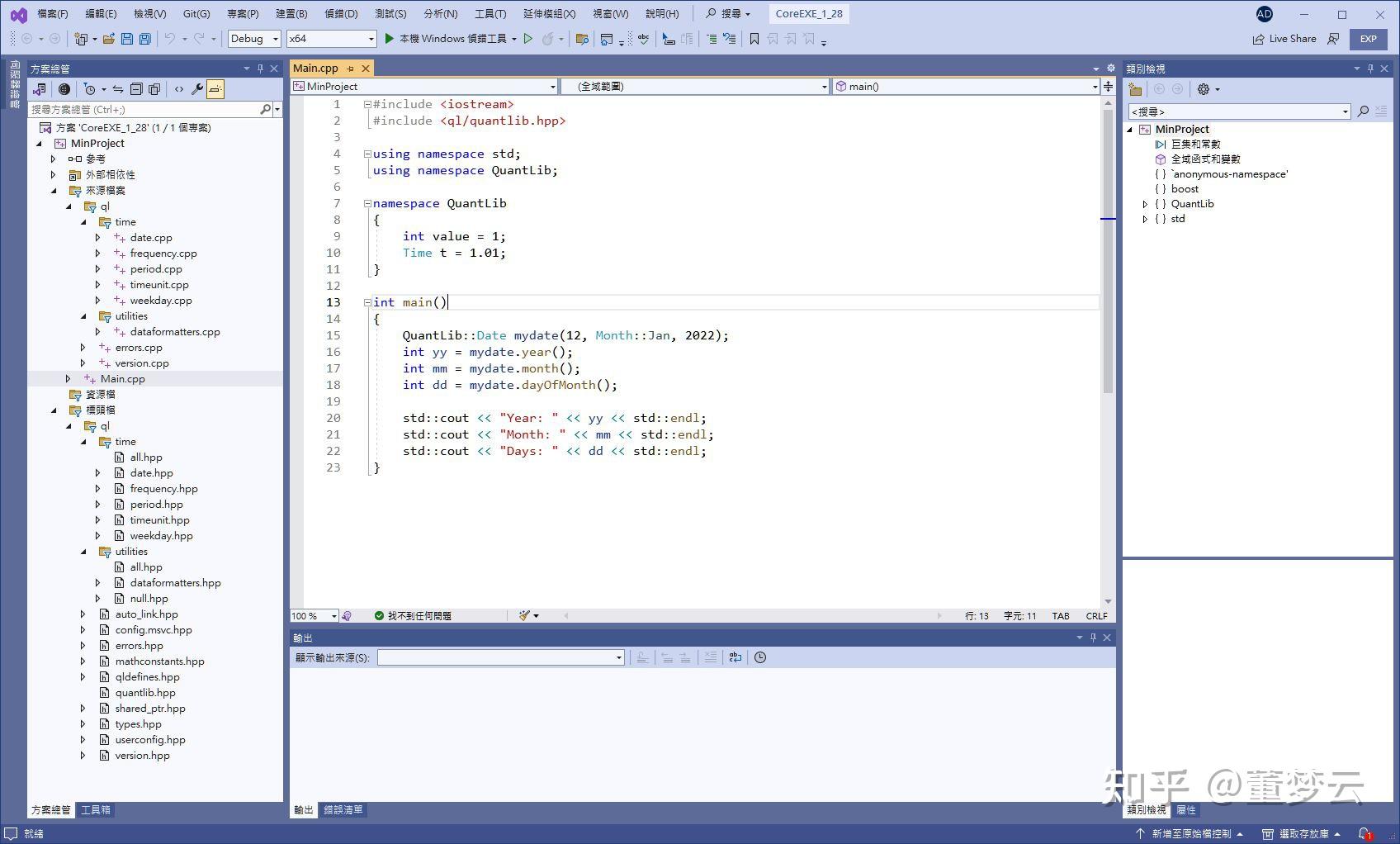Click the Undo icon in toolbar

171,39
